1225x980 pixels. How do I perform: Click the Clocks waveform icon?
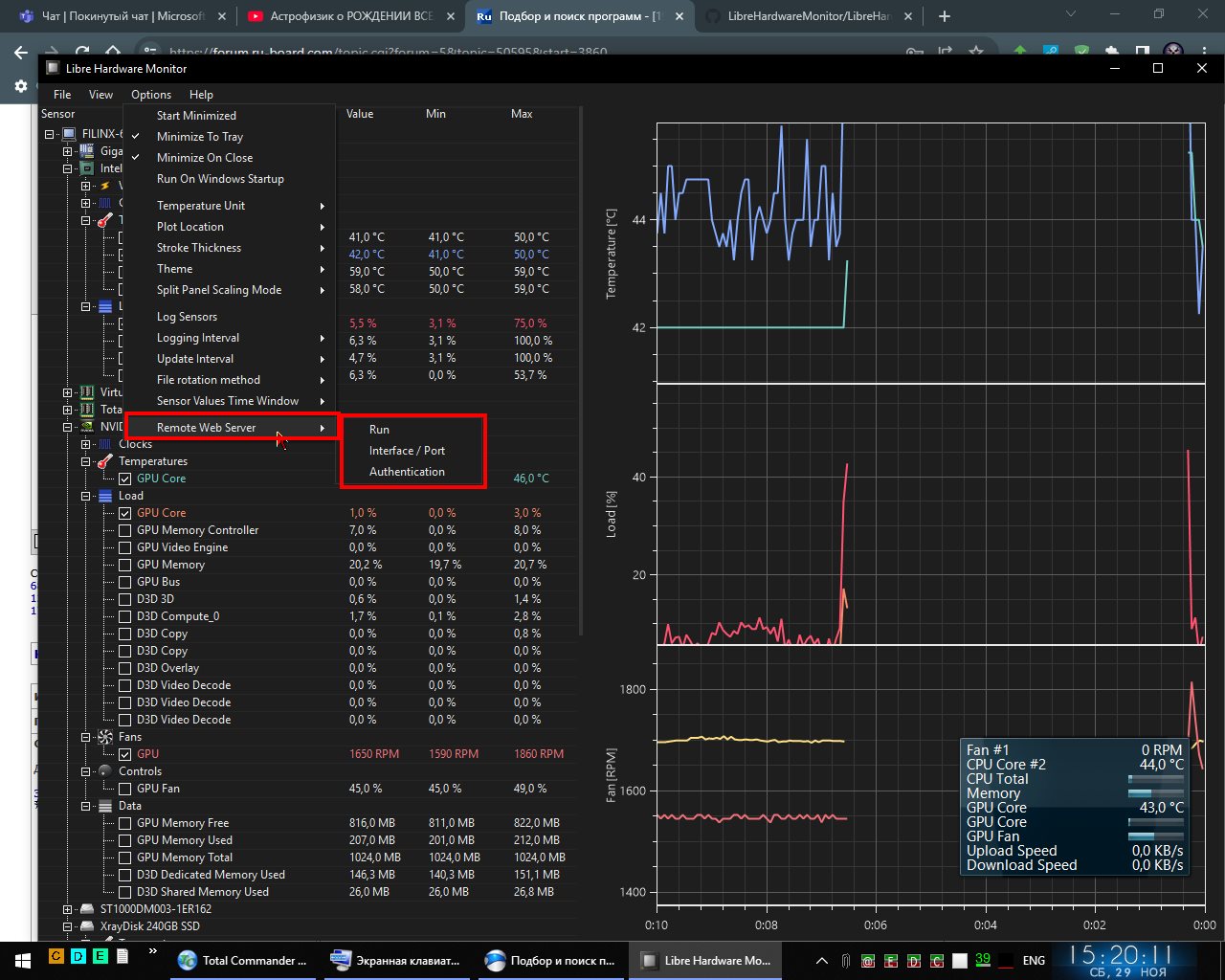point(105,444)
